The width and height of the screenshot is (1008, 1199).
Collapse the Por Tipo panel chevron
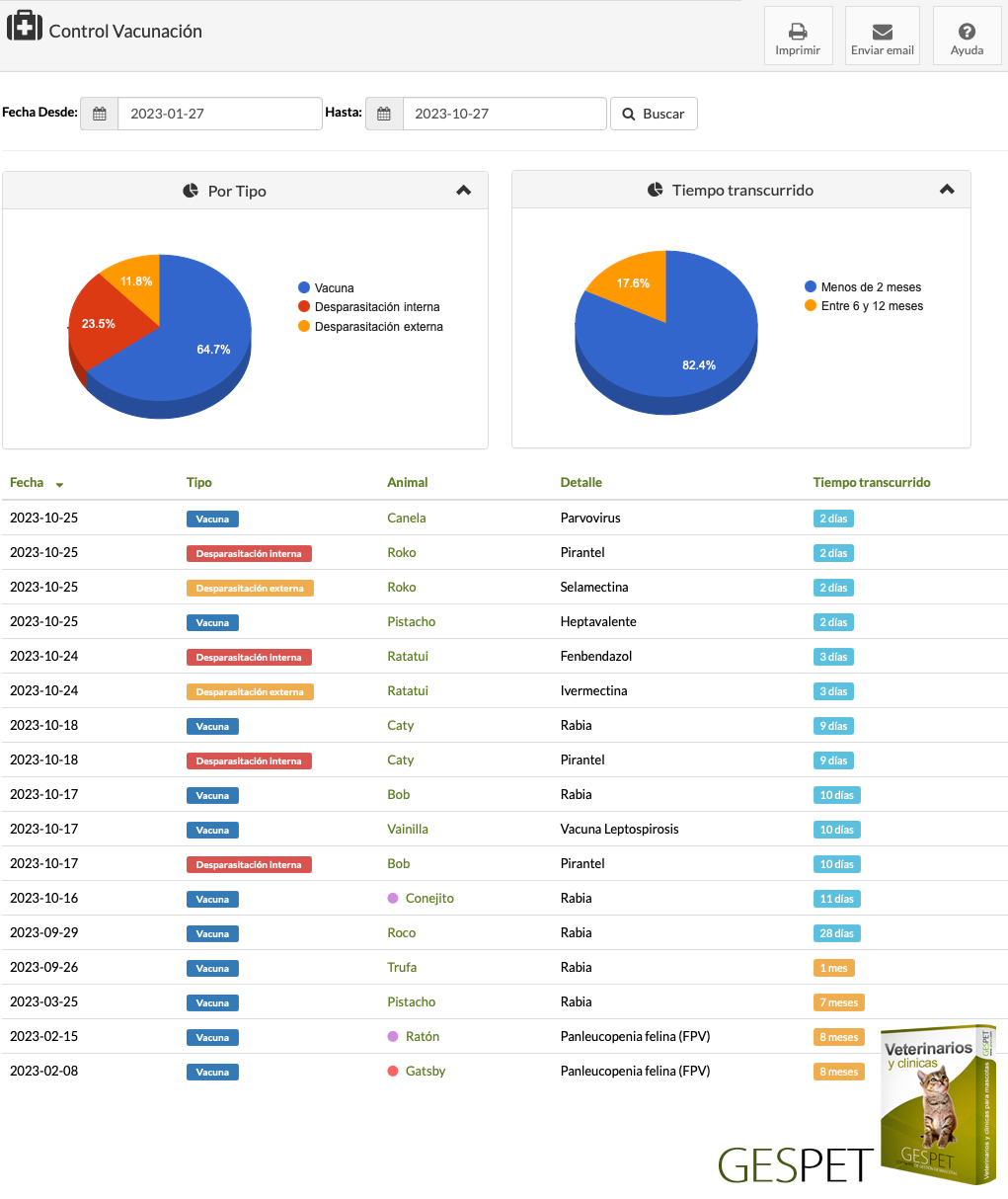(x=464, y=191)
